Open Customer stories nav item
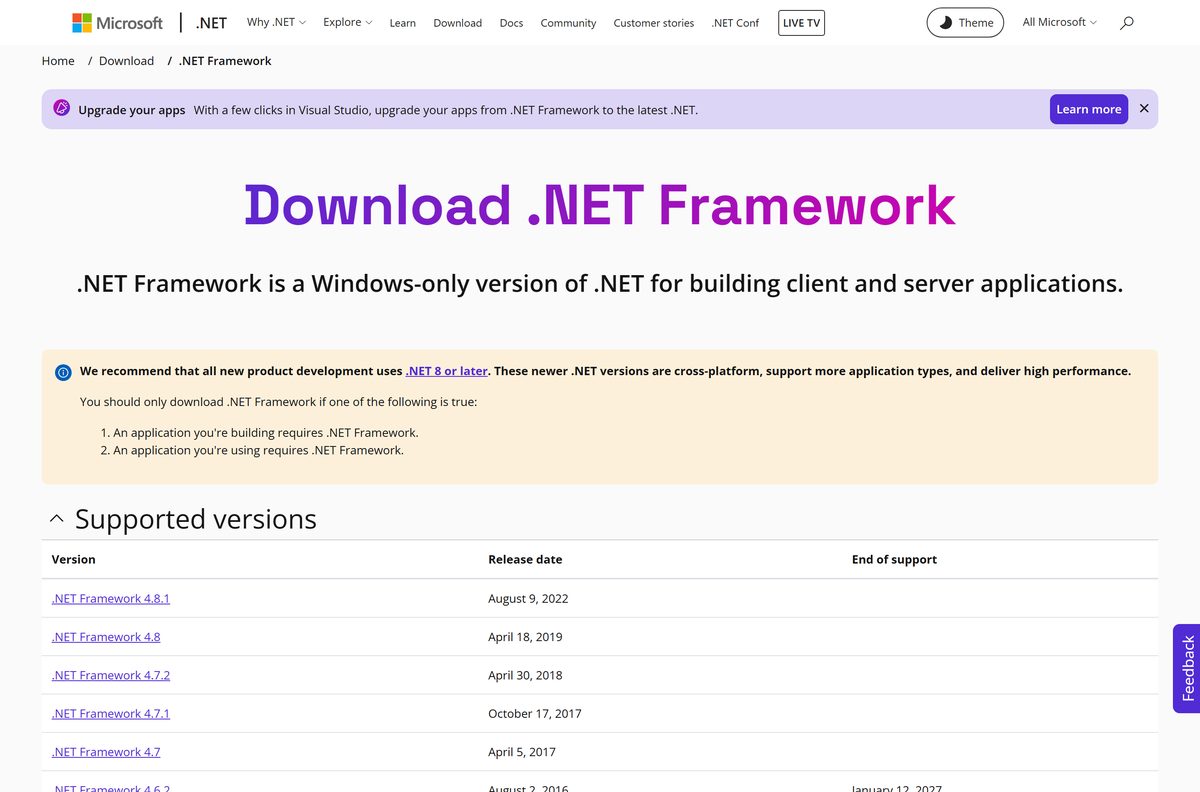The image size is (1200, 792). pyautogui.click(x=654, y=23)
